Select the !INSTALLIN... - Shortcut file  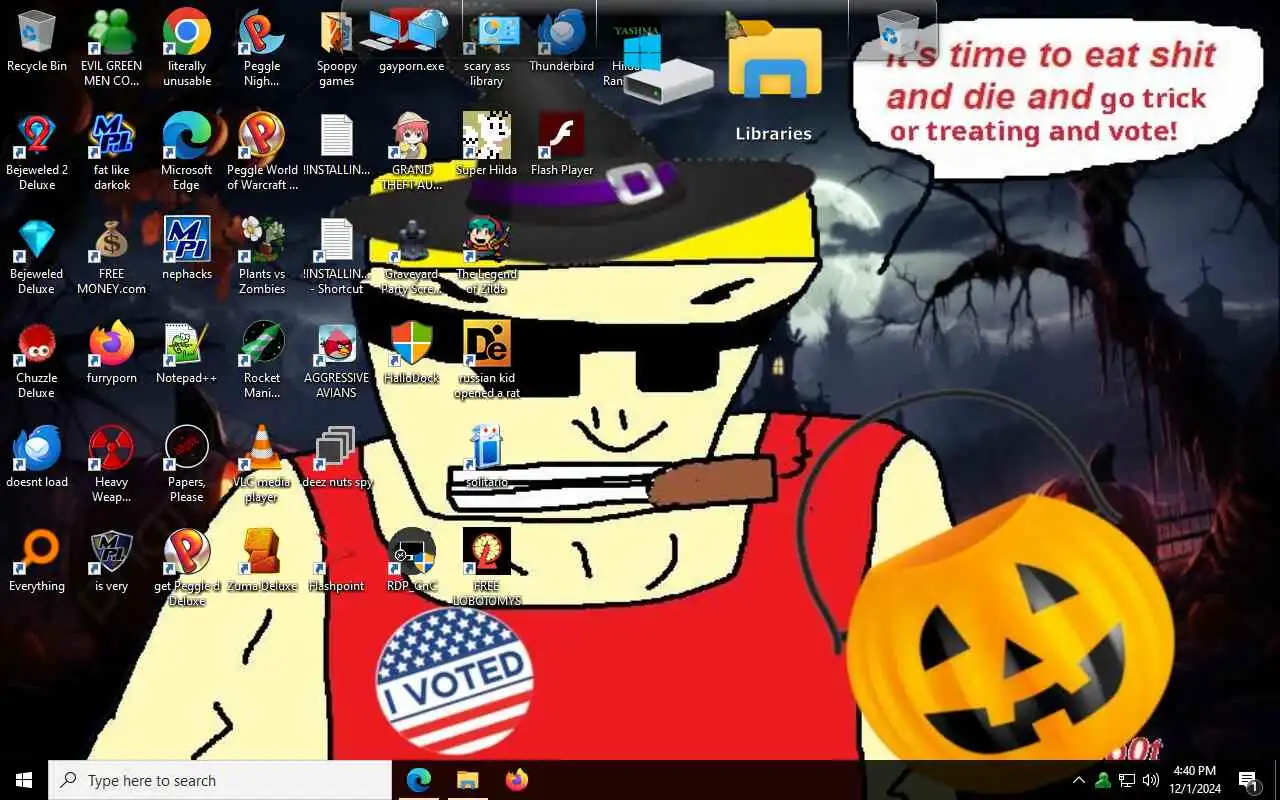[x=337, y=256]
